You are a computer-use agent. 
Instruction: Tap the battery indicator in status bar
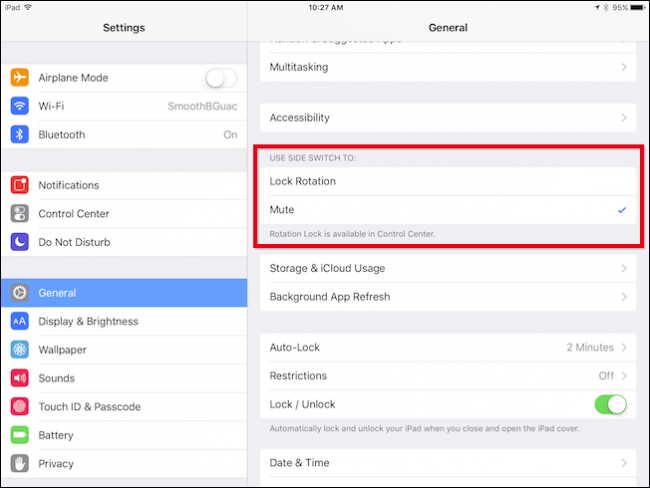[x=638, y=7]
